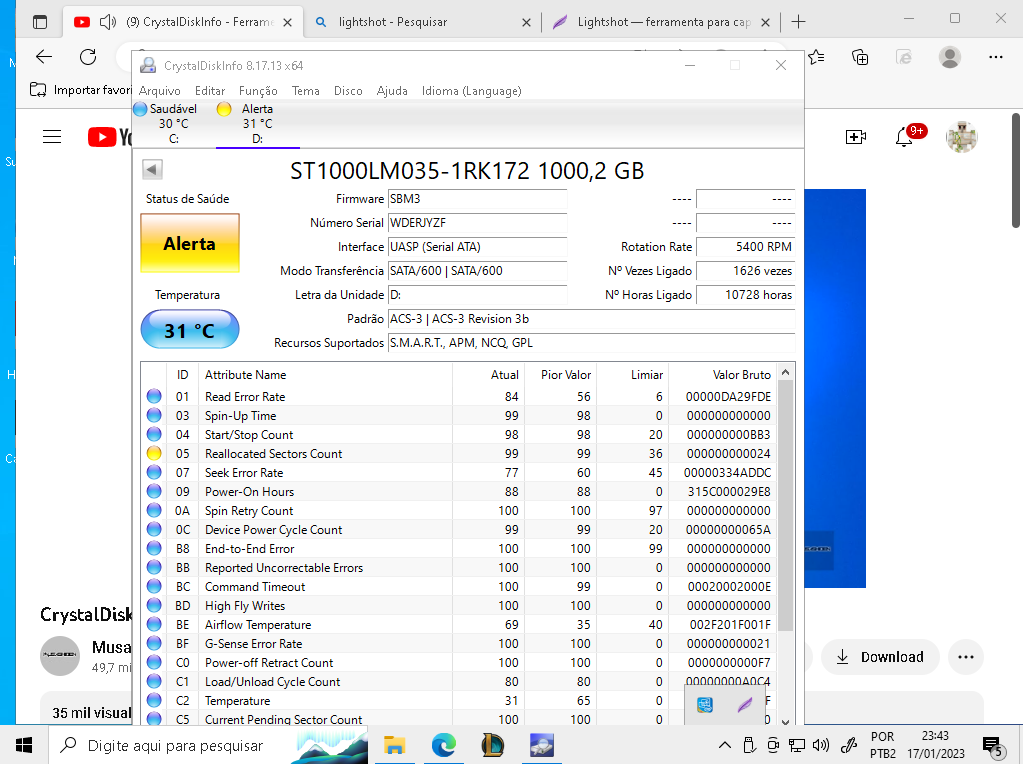Click the Número Serial field
The image size is (1023, 764).
point(478,223)
